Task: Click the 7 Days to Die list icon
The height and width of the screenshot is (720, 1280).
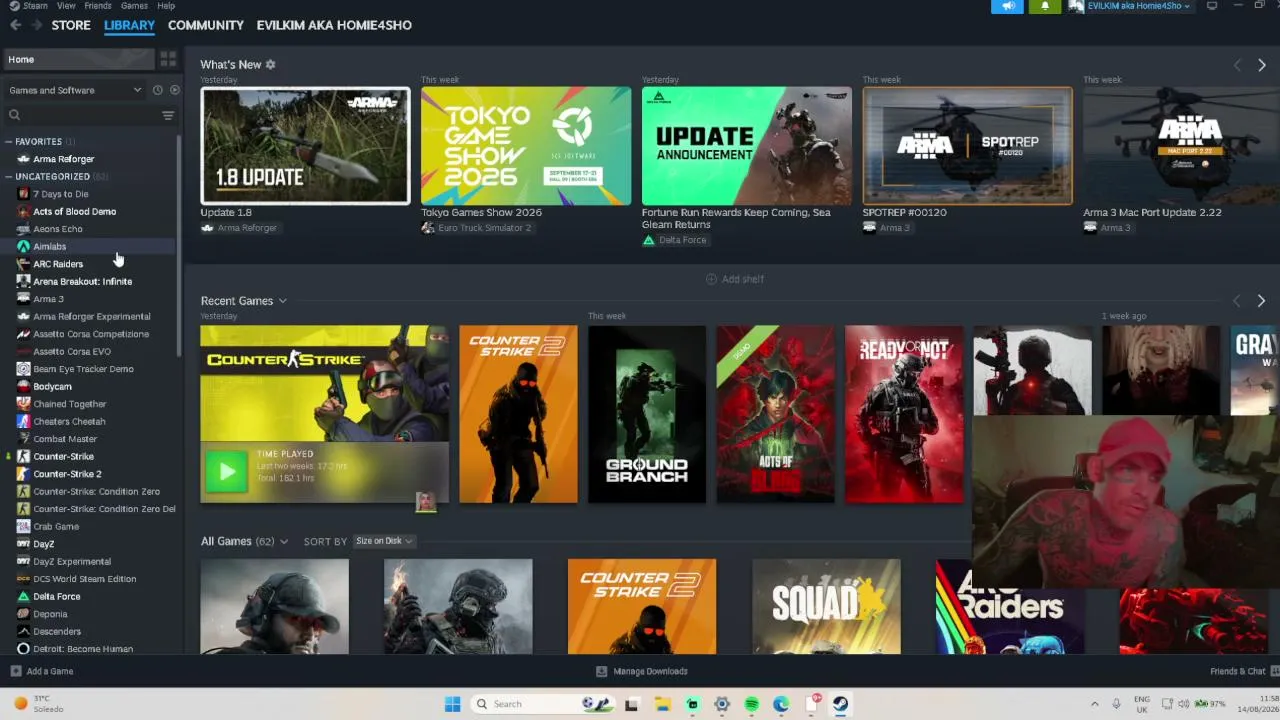Action: click(23, 194)
